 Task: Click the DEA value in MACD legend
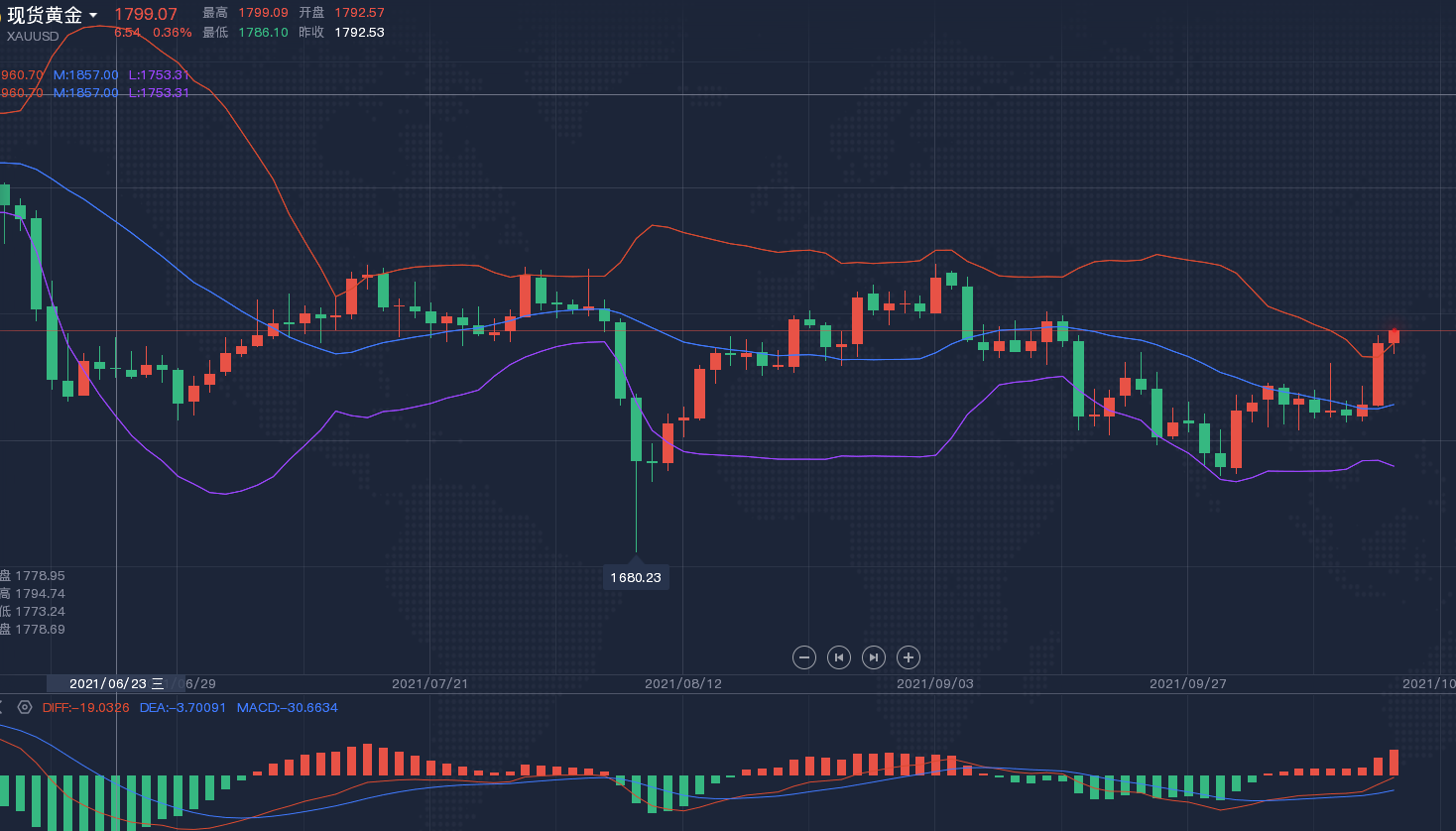tap(182, 708)
